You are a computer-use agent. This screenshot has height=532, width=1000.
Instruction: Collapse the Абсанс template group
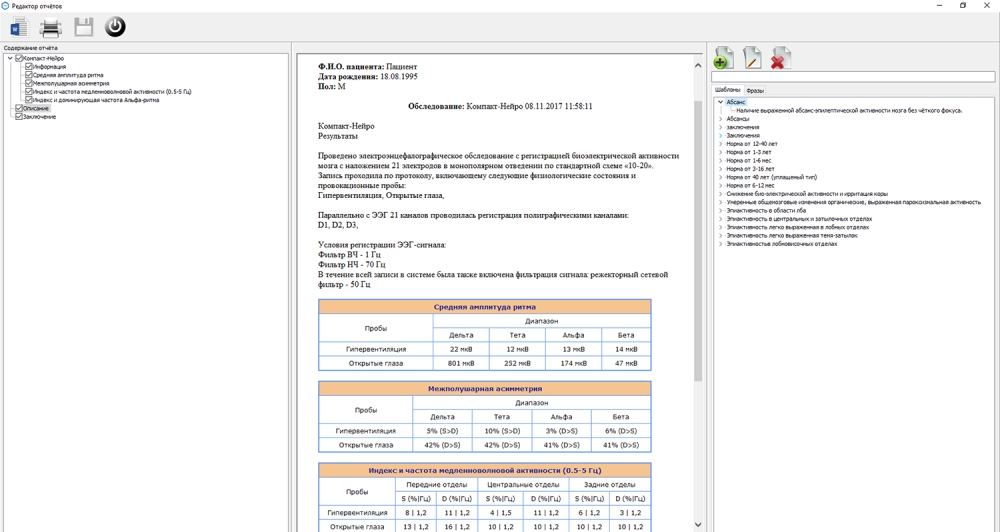(x=720, y=102)
